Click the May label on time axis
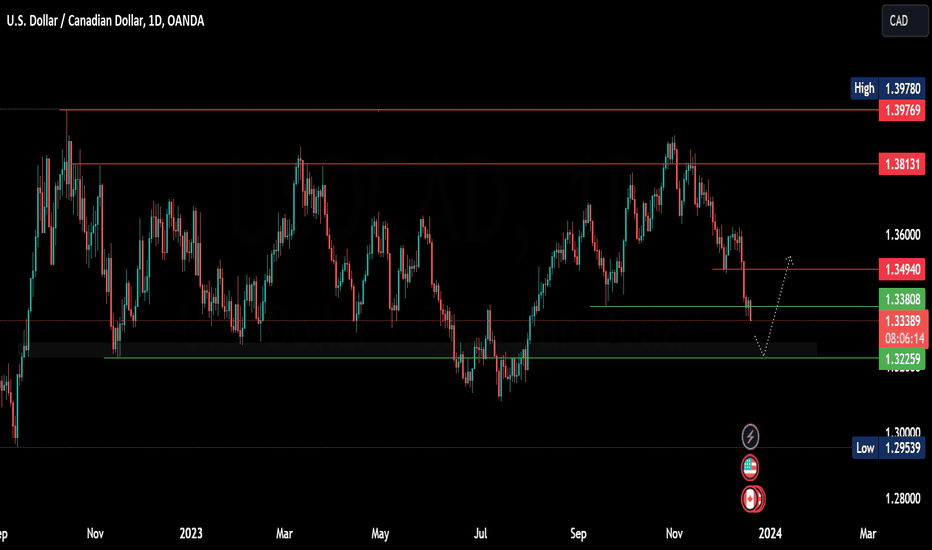932x550 pixels. 380,533
